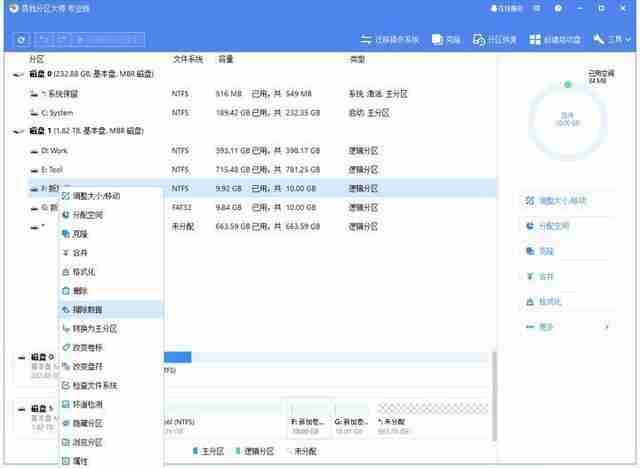640x468 pixels.
Task: Select 调整大小/移动 in right side panel
Action: click(x=556, y=201)
